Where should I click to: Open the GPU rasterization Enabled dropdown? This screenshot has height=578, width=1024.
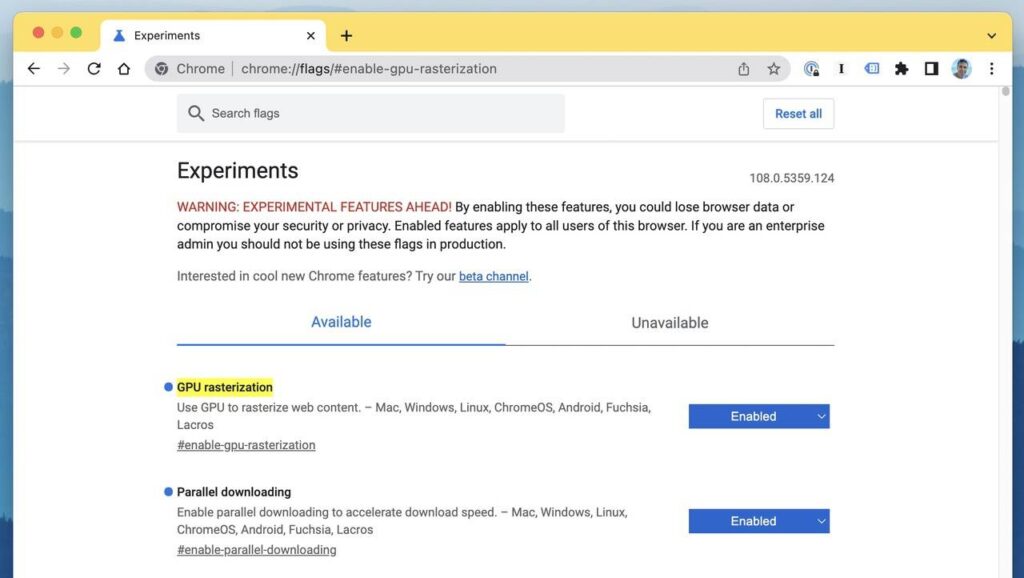[759, 416]
